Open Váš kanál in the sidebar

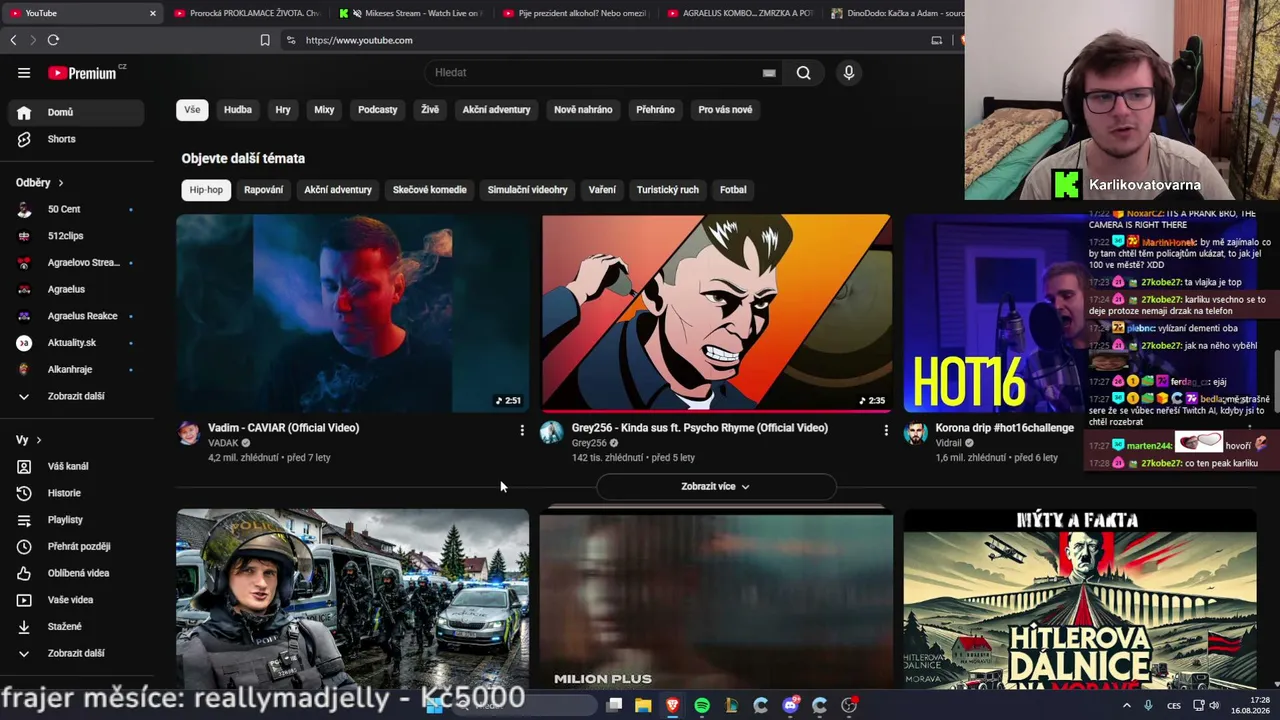(76, 466)
